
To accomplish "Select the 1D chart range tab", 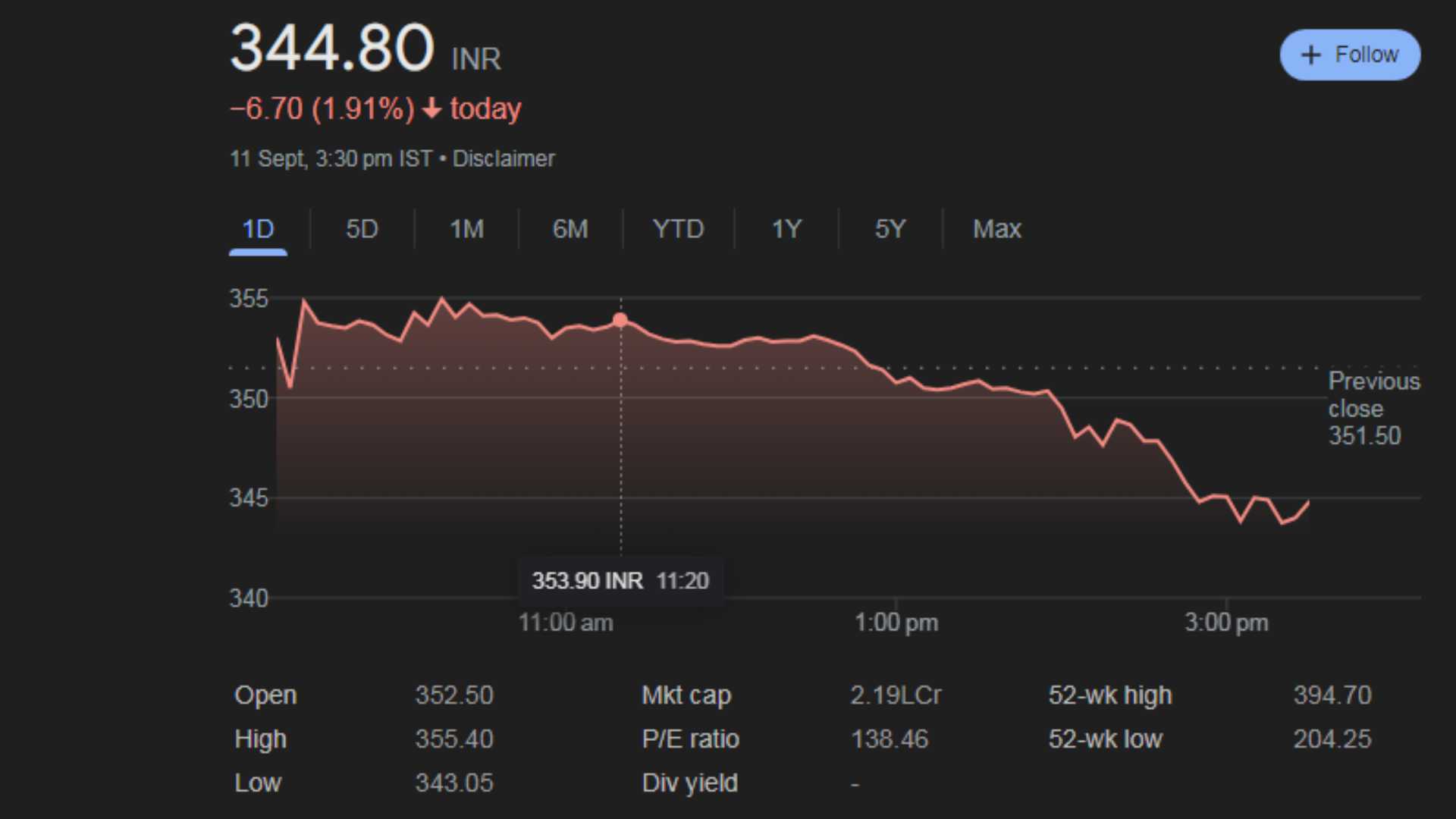I will coord(258,229).
